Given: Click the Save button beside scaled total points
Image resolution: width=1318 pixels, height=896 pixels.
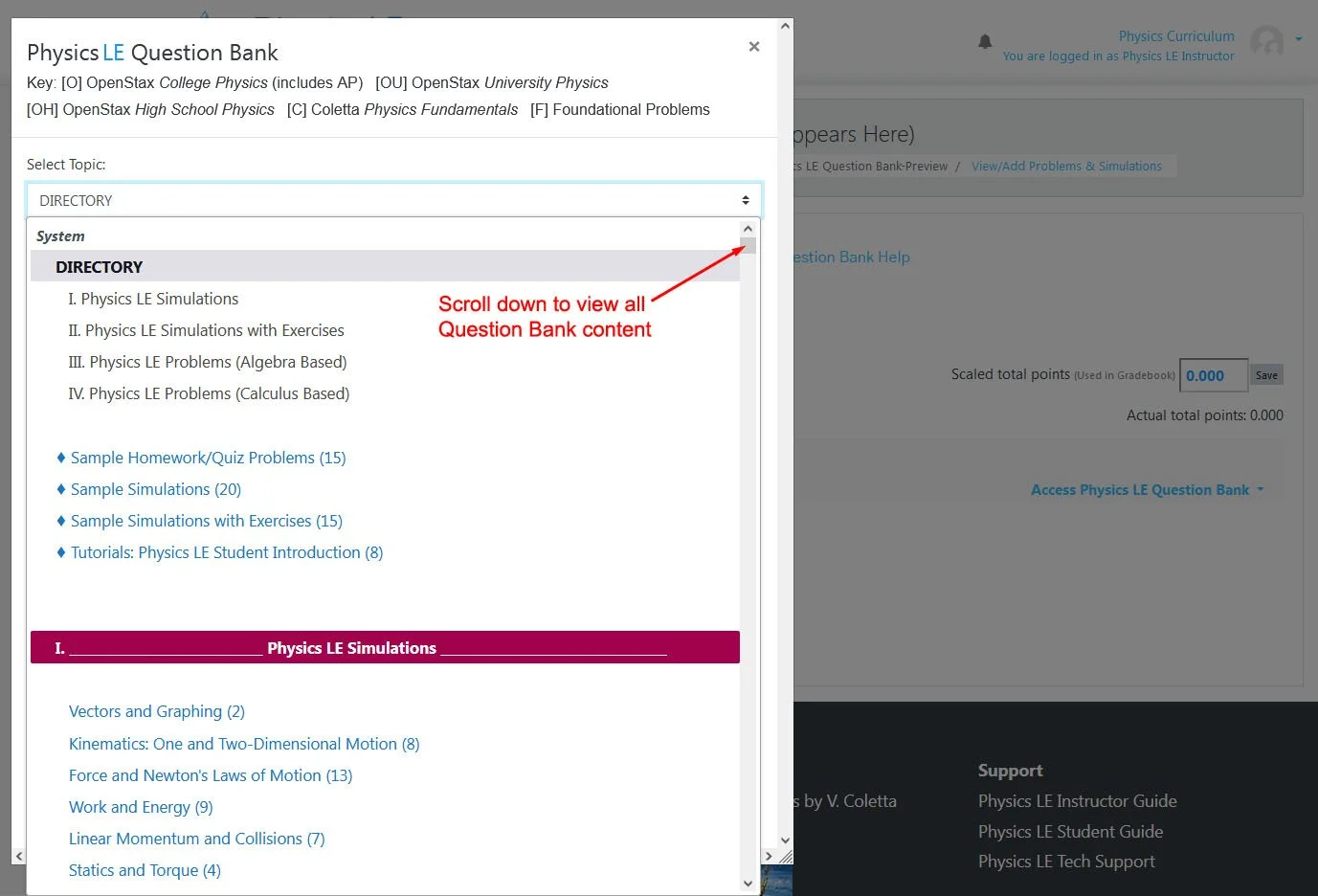Looking at the screenshot, I should coord(1266,374).
